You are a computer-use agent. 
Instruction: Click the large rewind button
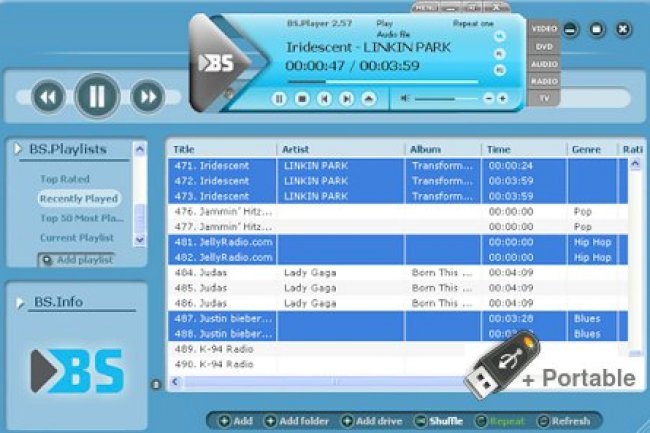coord(48,97)
